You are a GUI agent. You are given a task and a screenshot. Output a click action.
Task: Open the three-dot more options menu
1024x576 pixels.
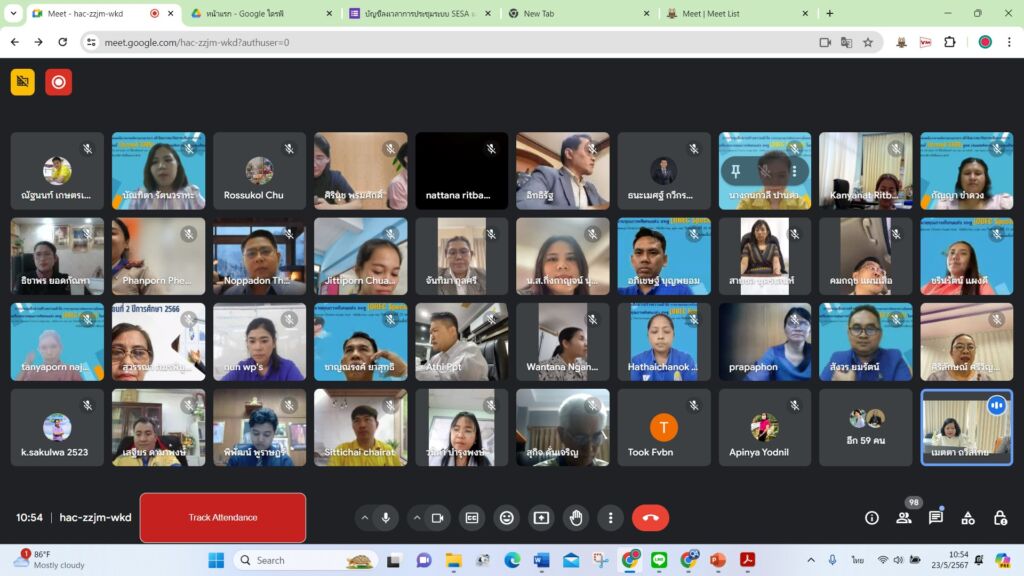(x=610, y=518)
